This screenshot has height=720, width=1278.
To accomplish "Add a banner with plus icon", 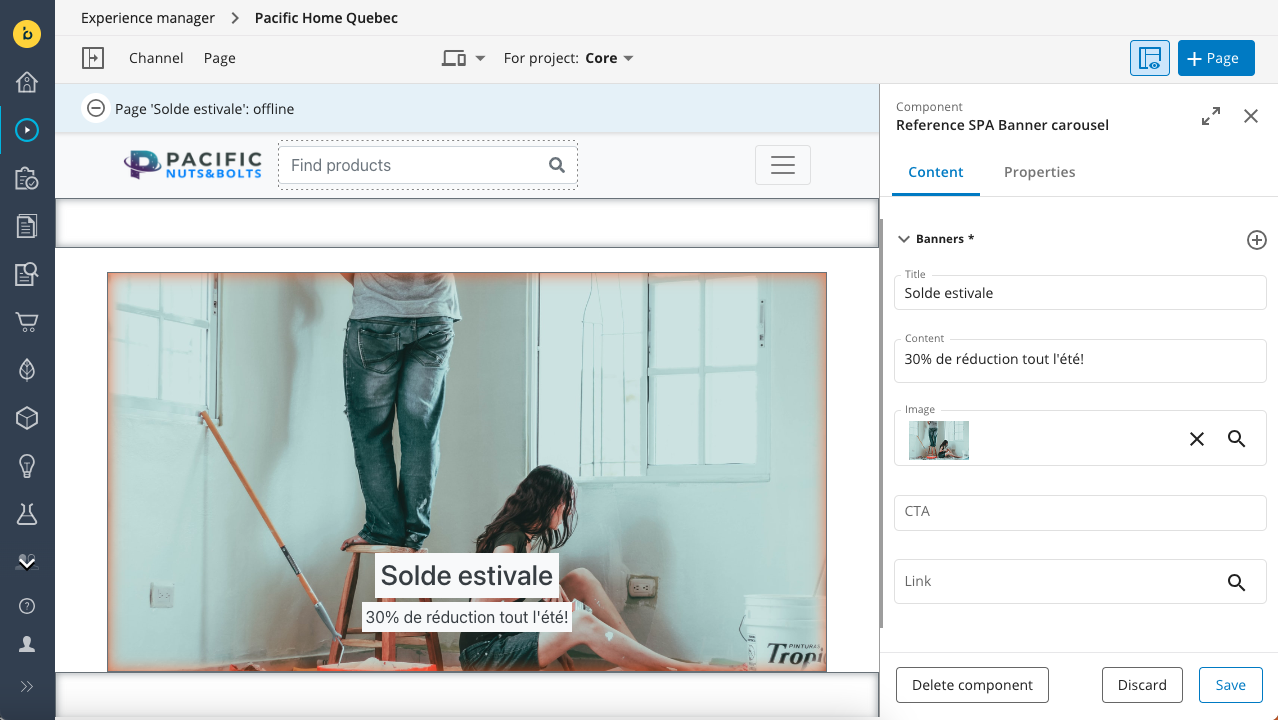I will (x=1257, y=240).
